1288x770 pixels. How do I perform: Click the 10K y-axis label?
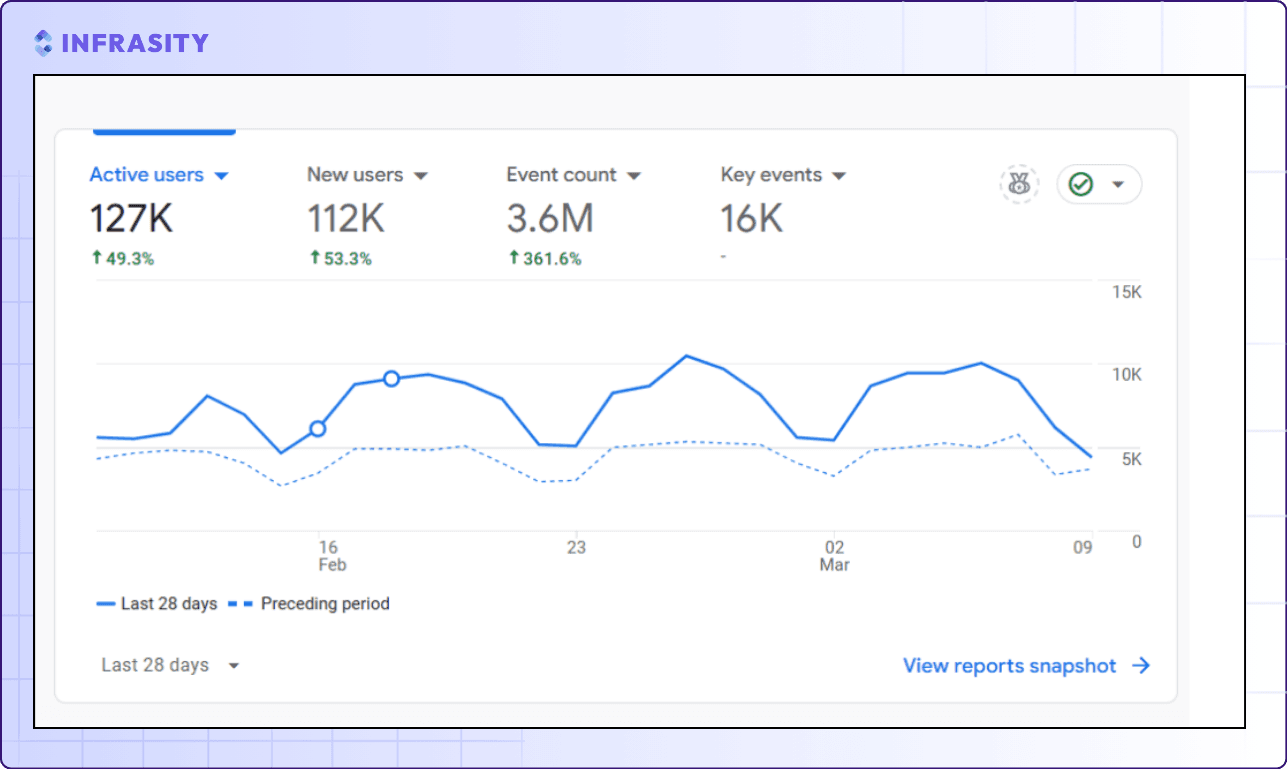coord(1126,375)
